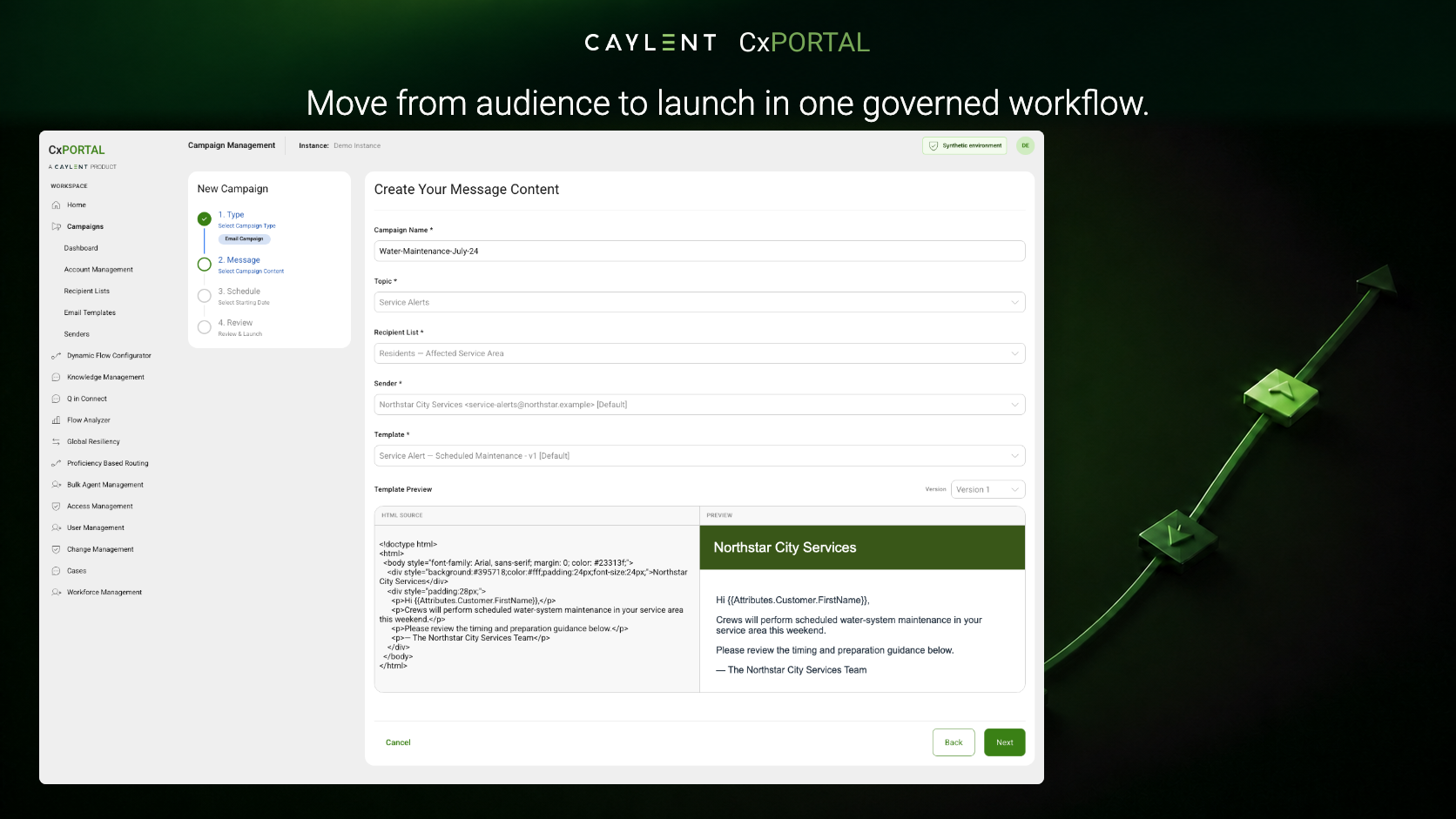Click the Northstar City Services preview header
Viewport: 1456px width, 819px height.
(862, 547)
